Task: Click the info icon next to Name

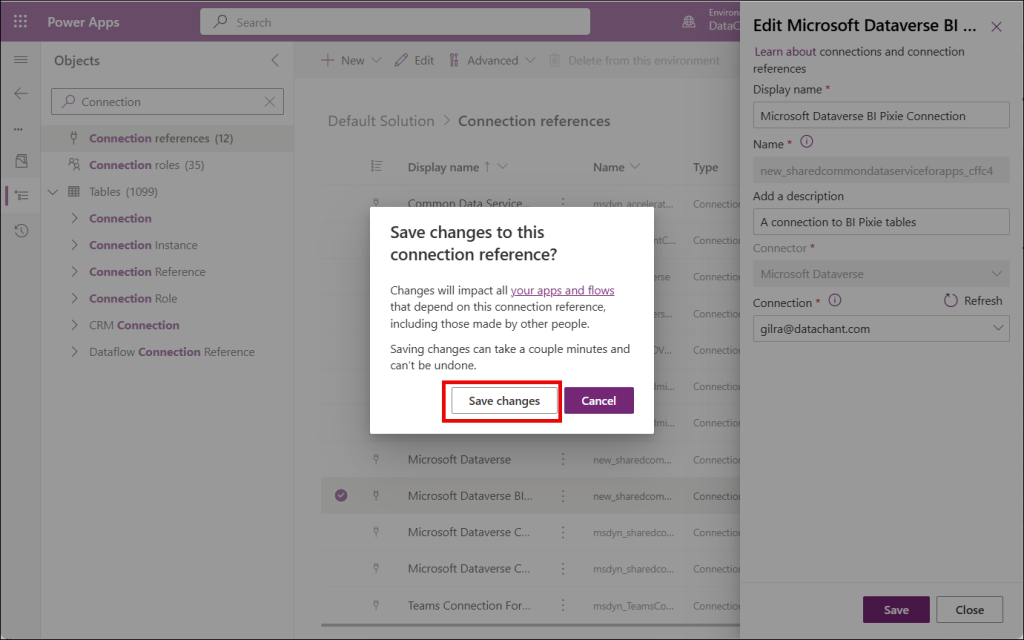Action: [x=807, y=143]
